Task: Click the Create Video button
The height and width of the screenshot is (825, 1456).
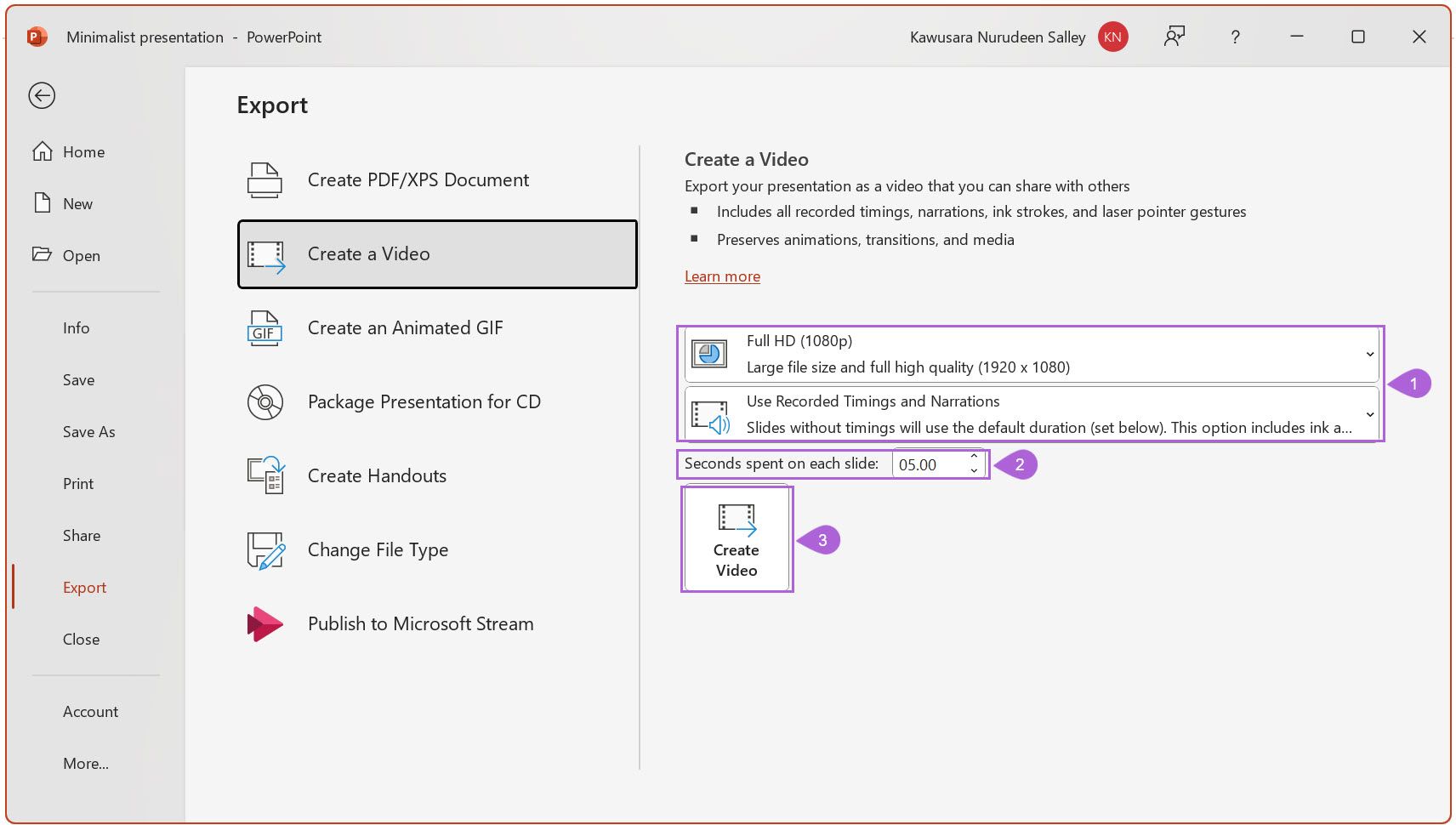Action: coord(737,539)
